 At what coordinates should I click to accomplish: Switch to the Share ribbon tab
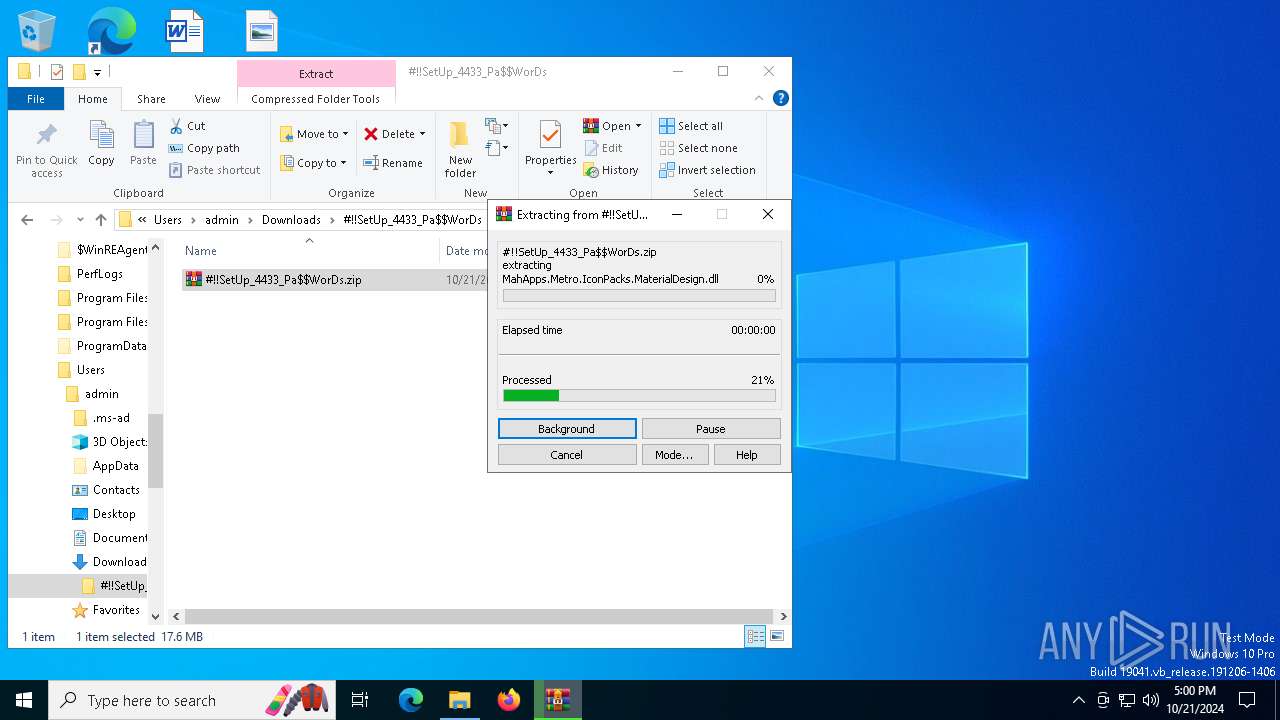tap(151, 99)
